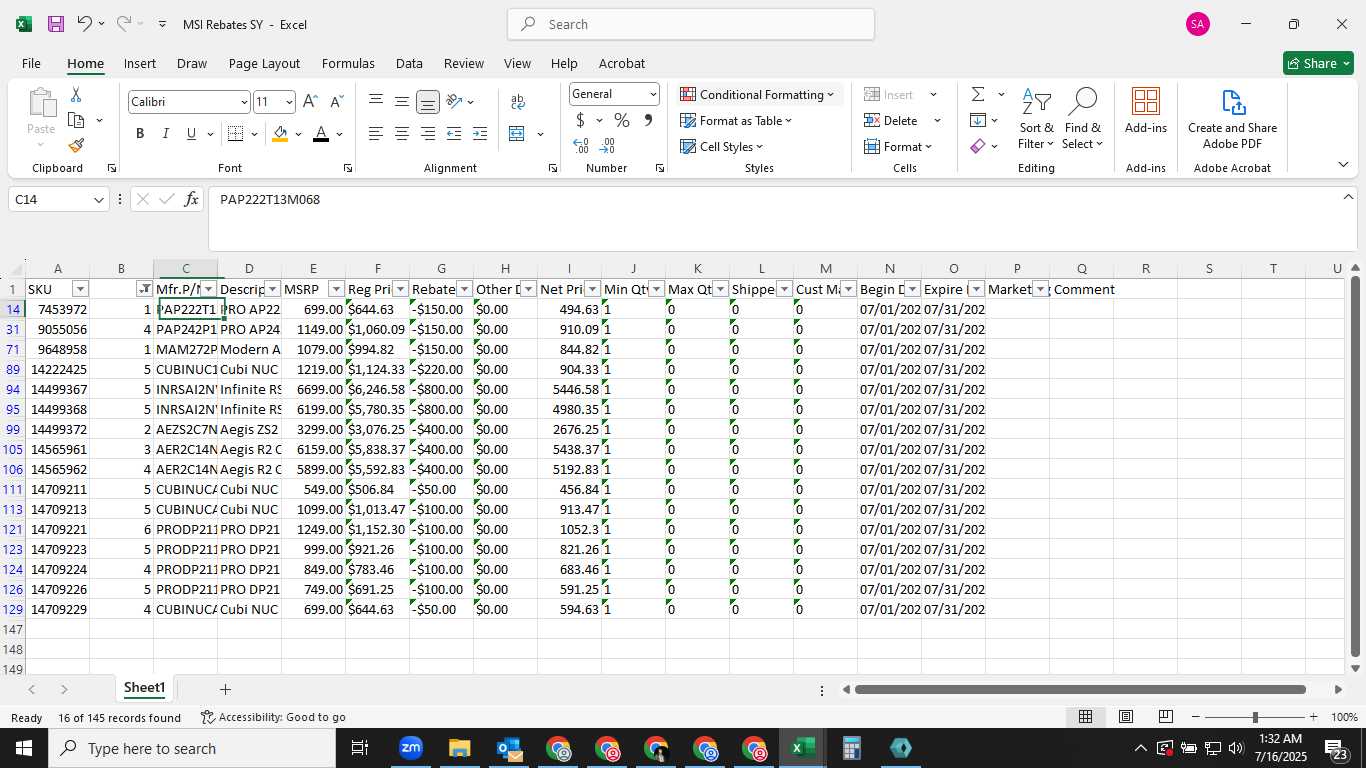Switch to the Data tab
1366x768 pixels.
pyautogui.click(x=409, y=63)
